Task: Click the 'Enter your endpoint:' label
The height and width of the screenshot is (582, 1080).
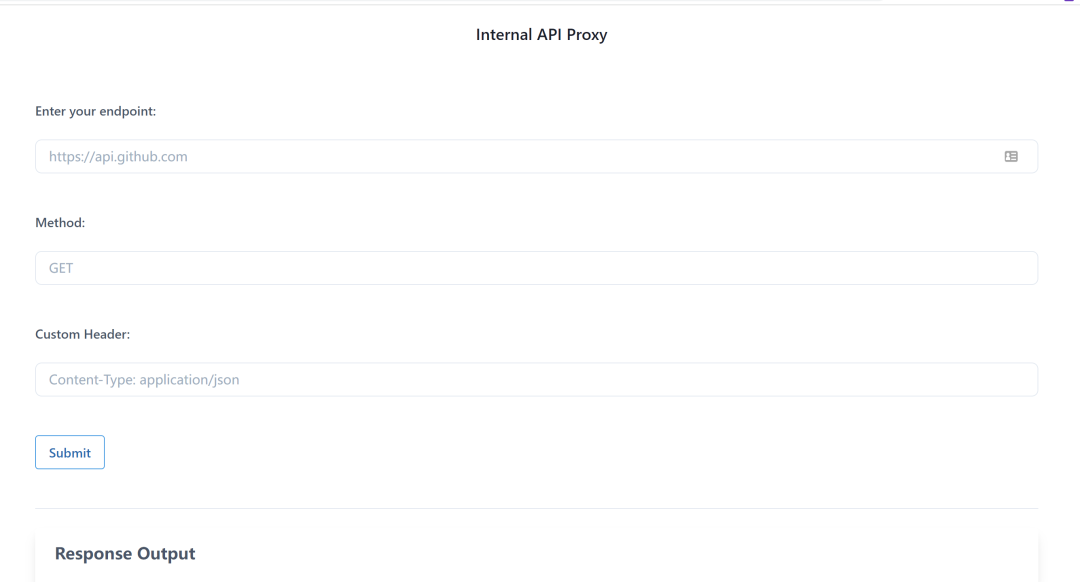Action: click(96, 111)
